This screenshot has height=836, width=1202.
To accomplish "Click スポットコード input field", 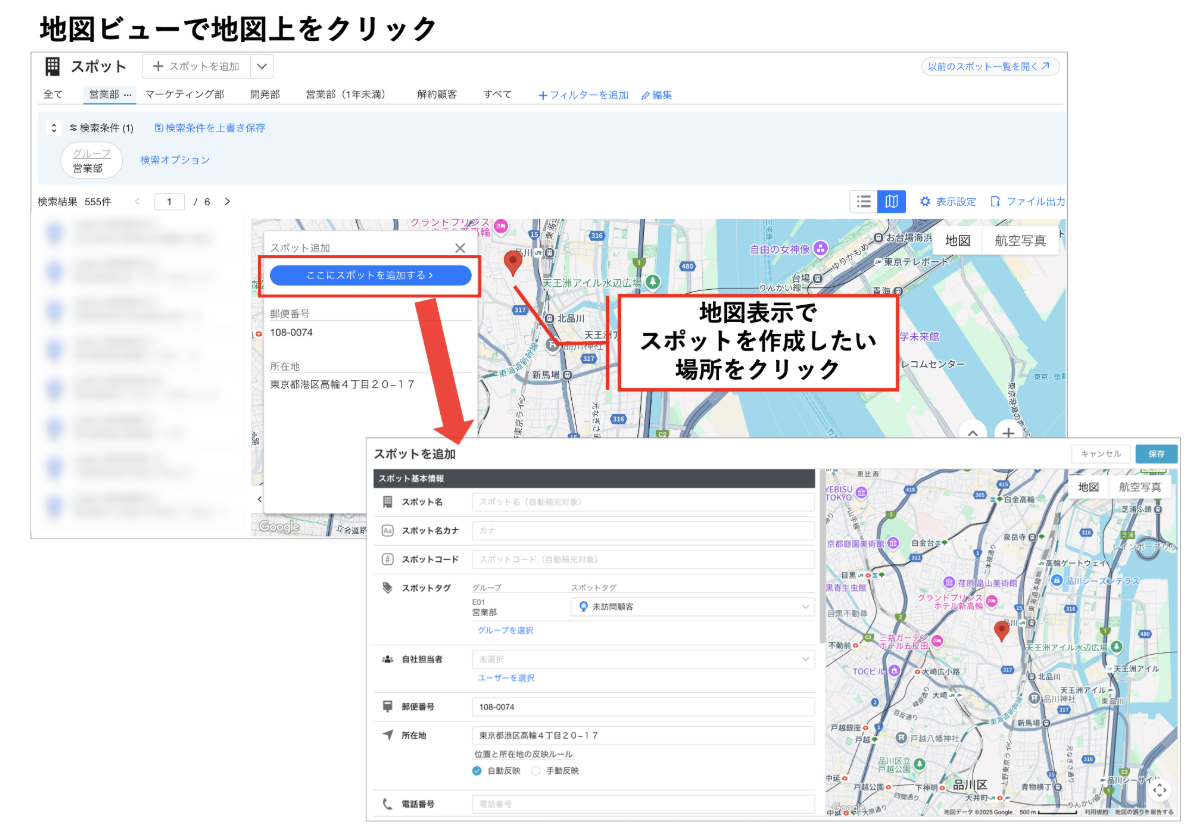I will (643, 560).
